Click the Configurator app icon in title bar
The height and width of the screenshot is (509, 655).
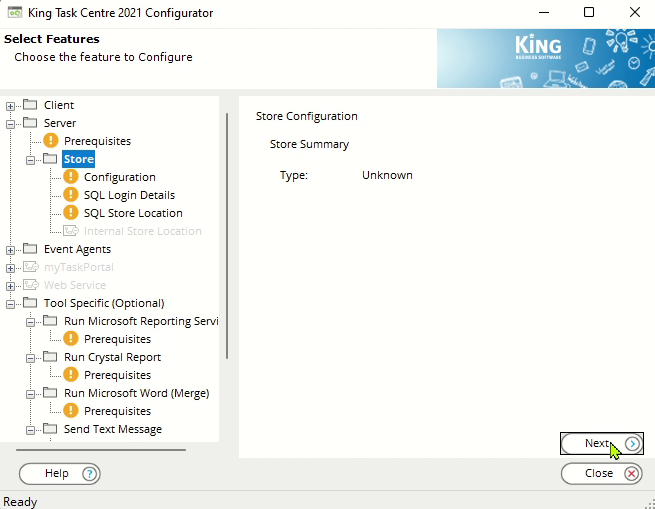pyautogui.click(x=15, y=13)
